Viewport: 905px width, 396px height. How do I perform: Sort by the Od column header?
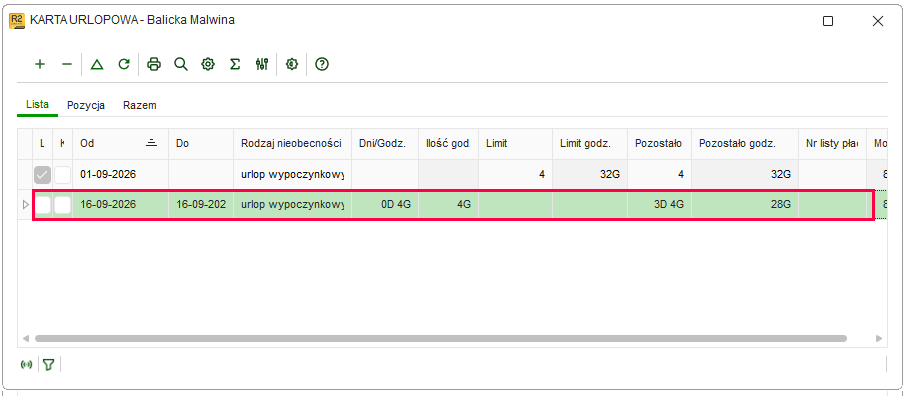coord(121,144)
